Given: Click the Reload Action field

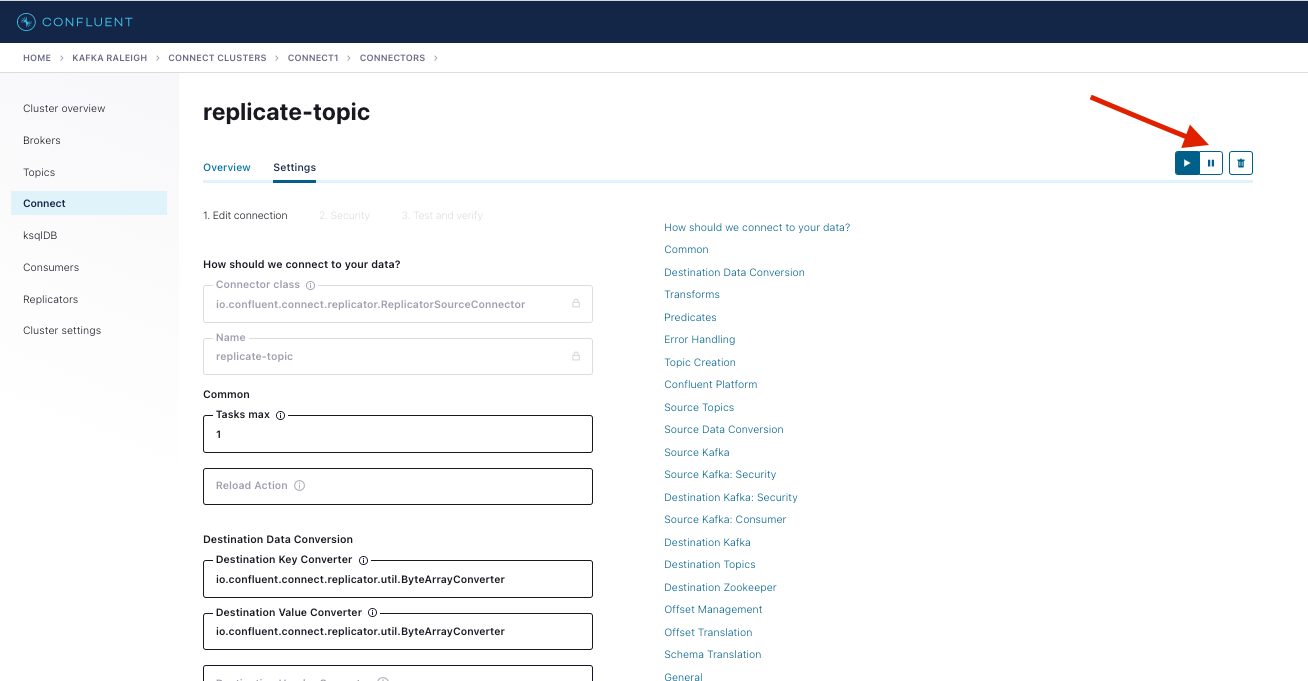Looking at the screenshot, I should [x=398, y=486].
